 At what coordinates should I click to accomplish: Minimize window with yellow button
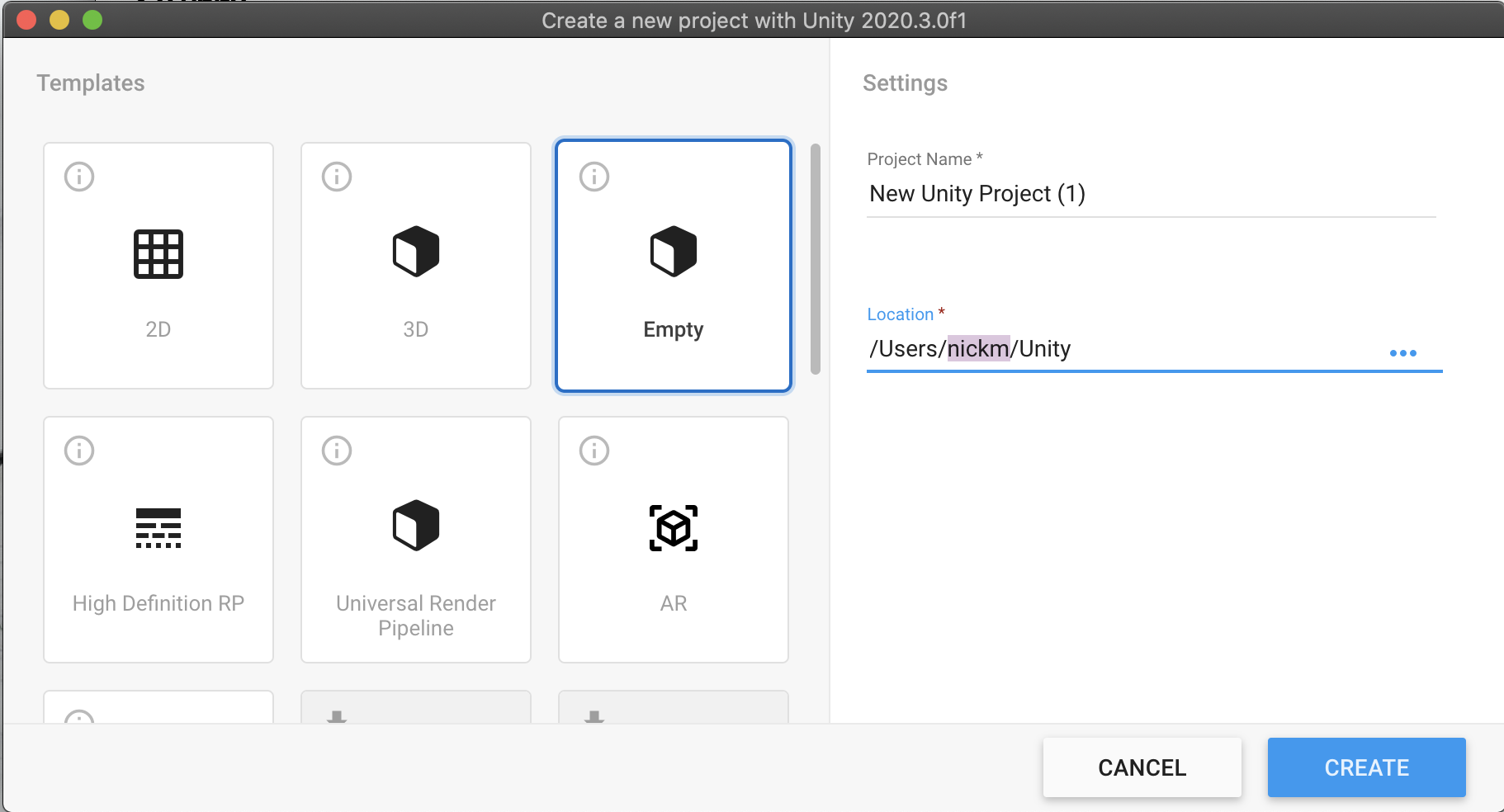click(x=59, y=20)
